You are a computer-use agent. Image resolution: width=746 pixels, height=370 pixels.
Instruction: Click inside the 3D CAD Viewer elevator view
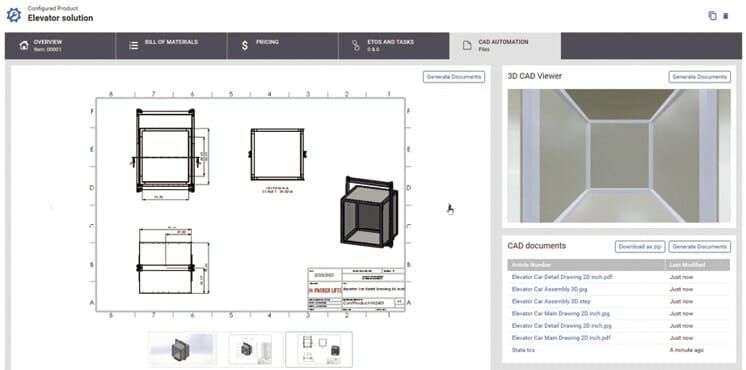click(x=619, y=156)
